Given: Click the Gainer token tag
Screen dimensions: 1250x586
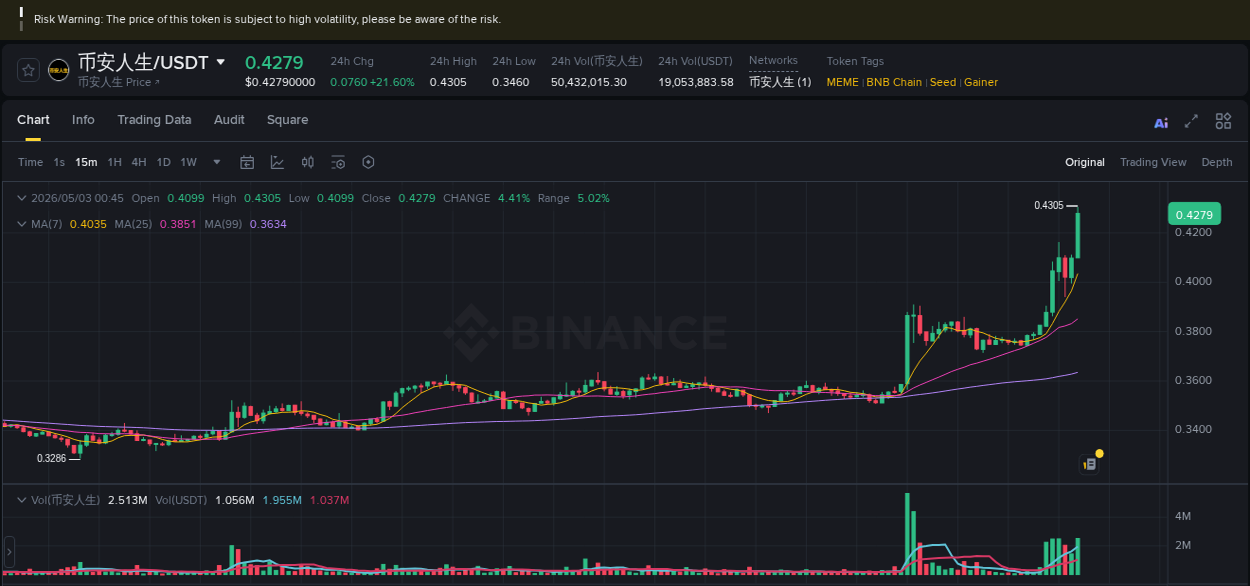Looking at the screenshot, I should tap(981, 82).
